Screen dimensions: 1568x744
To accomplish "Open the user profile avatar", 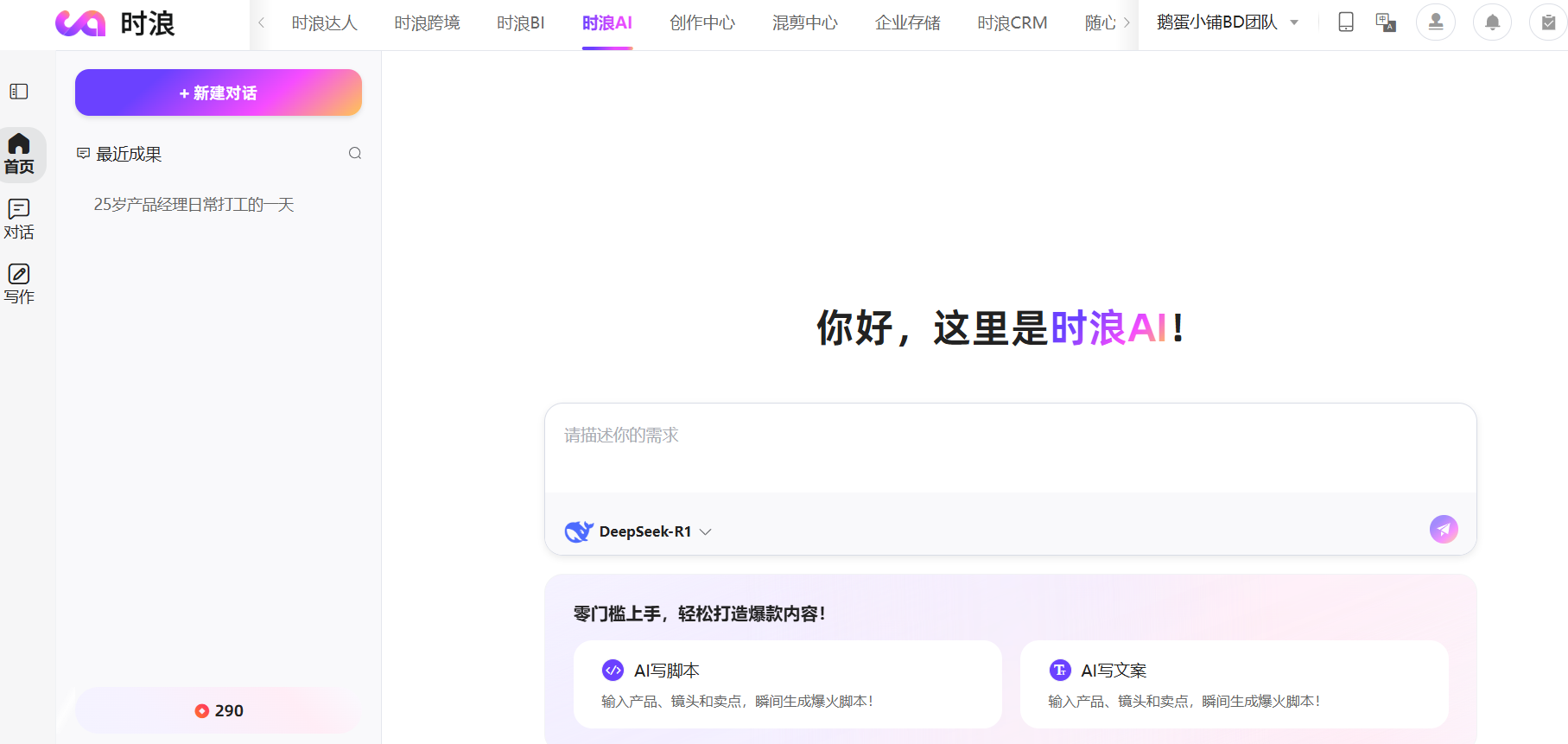I will click(1436, 22).
